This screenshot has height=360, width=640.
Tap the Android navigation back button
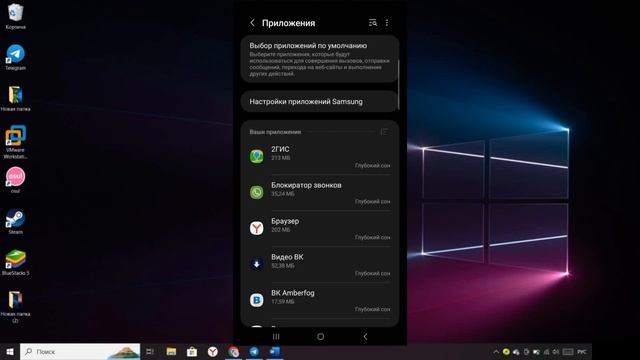[365, 336]
